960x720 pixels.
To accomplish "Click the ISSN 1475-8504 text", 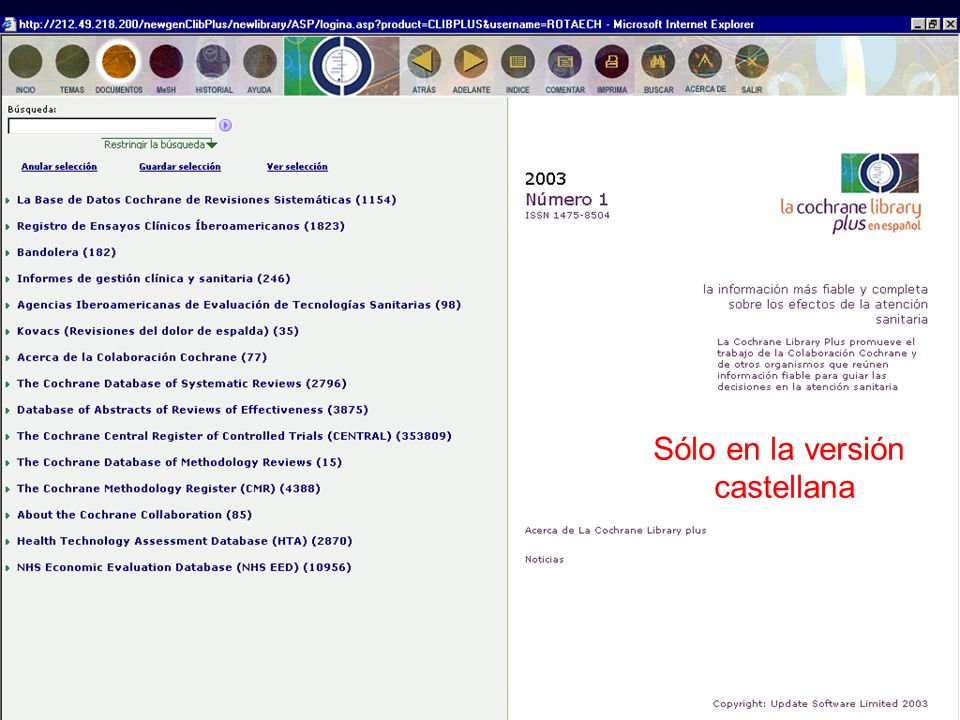I will click(567, 216).
